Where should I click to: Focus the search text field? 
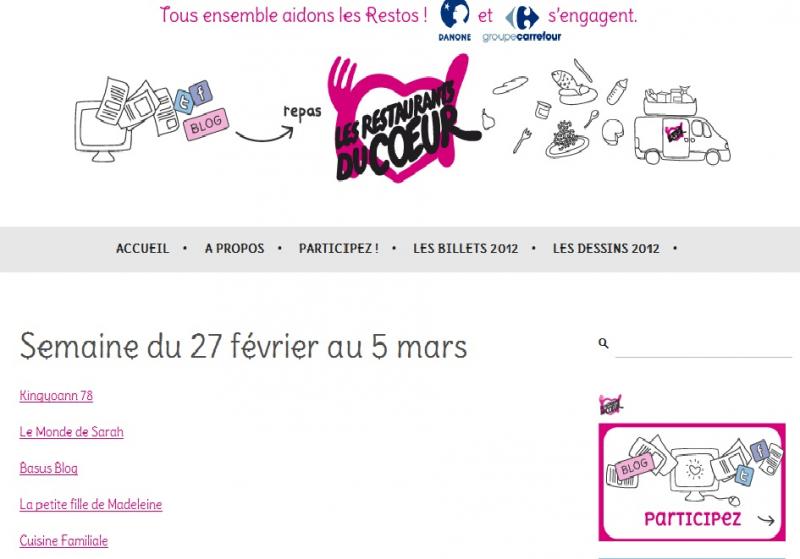point(704,345)
